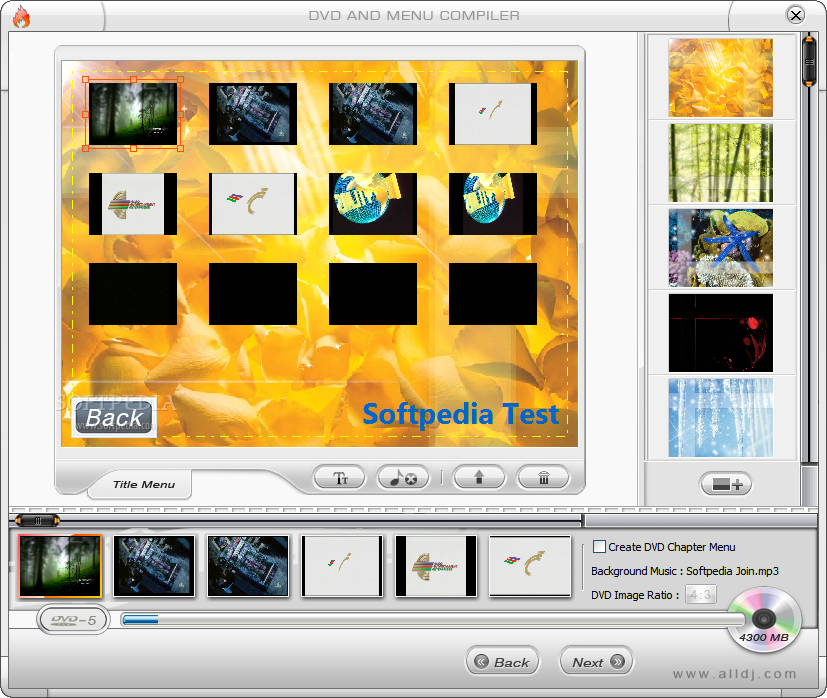The image size is (827, 698).
Task: Select the second empty black slot in preview
Action: click(253, 294)
